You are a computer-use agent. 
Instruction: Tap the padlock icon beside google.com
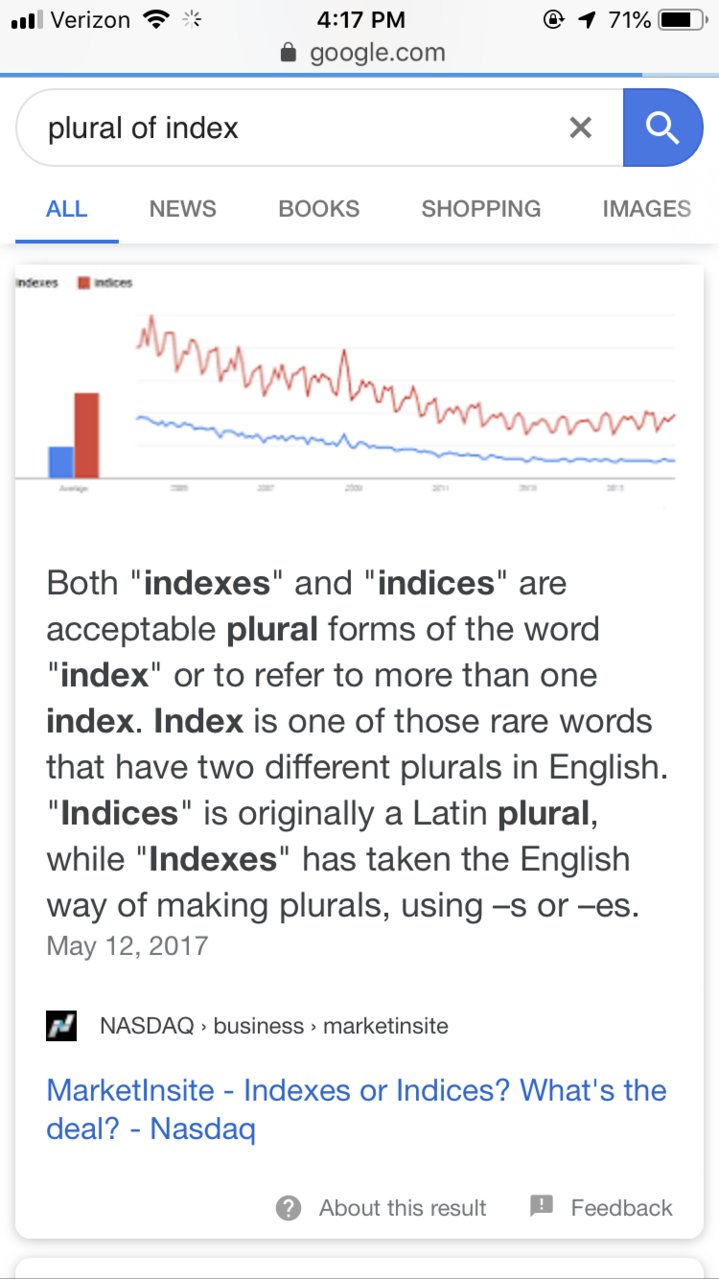tap(290, 53)
